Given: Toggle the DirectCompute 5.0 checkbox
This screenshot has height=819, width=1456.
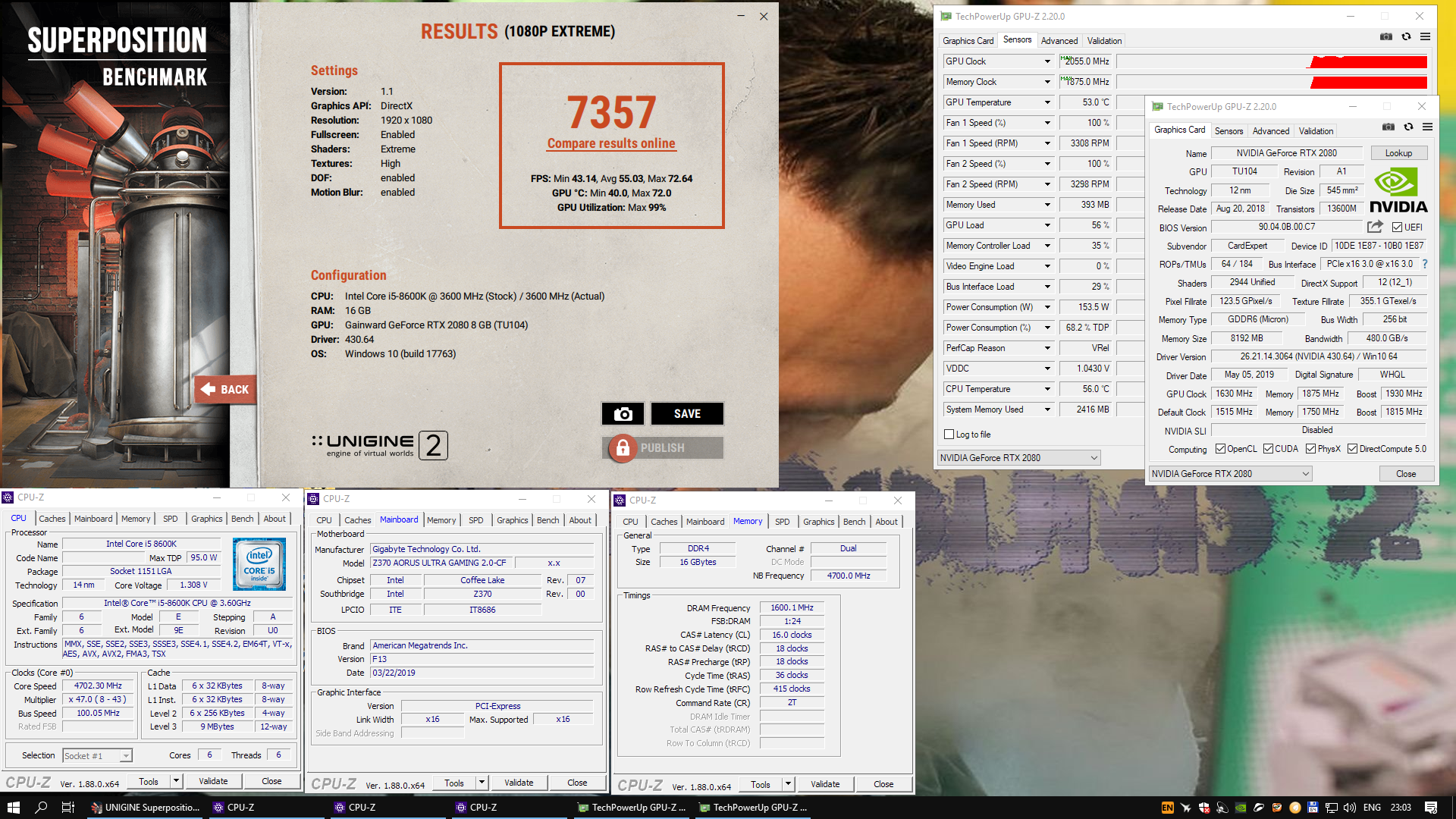Looking at the screenshot, I should [x=1352, y=449].
